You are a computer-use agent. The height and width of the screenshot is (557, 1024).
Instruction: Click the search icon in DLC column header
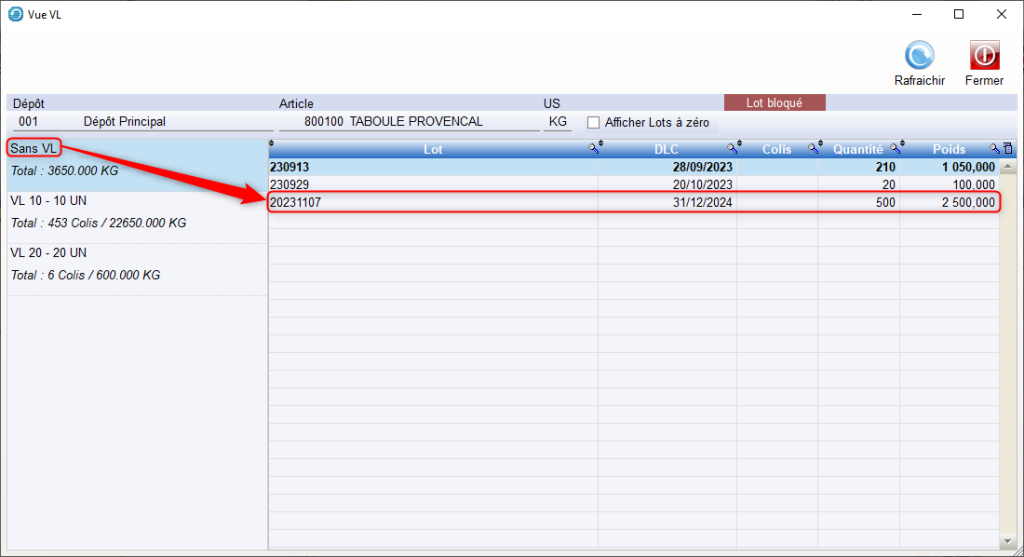732,149
